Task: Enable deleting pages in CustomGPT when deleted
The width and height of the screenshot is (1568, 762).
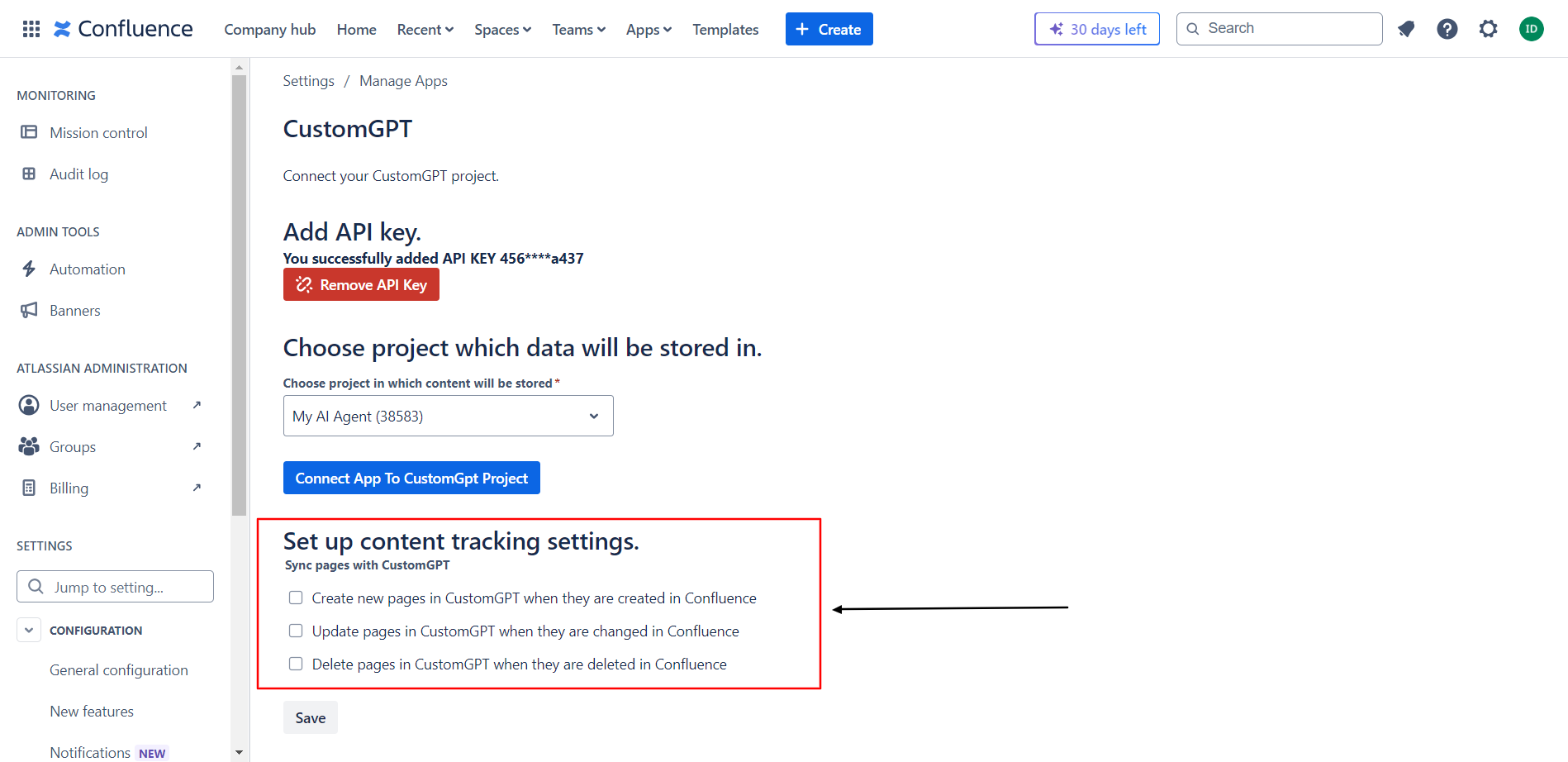Action: [296, 664]
